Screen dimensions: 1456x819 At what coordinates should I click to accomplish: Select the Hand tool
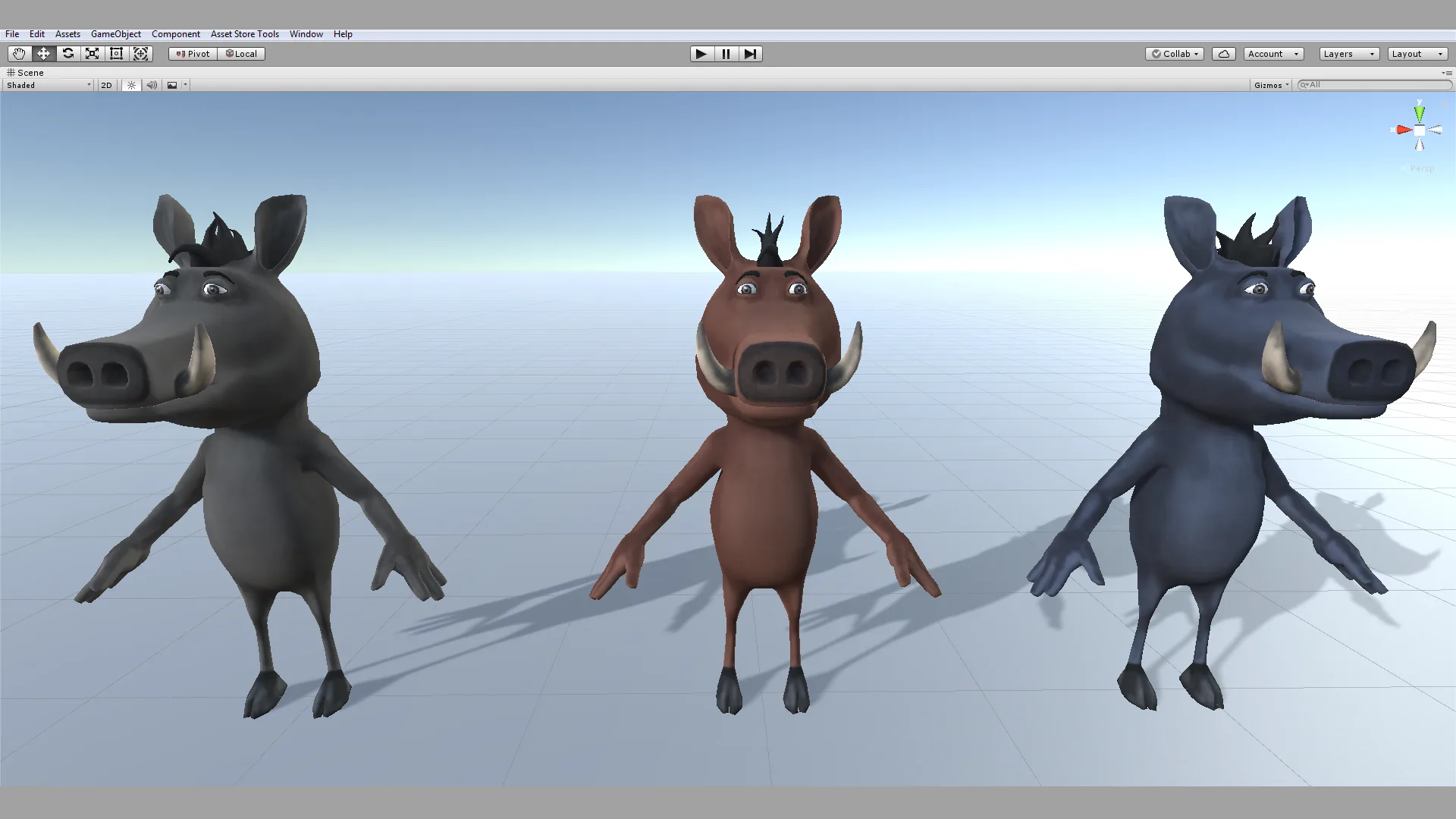(x=19, y=54)
